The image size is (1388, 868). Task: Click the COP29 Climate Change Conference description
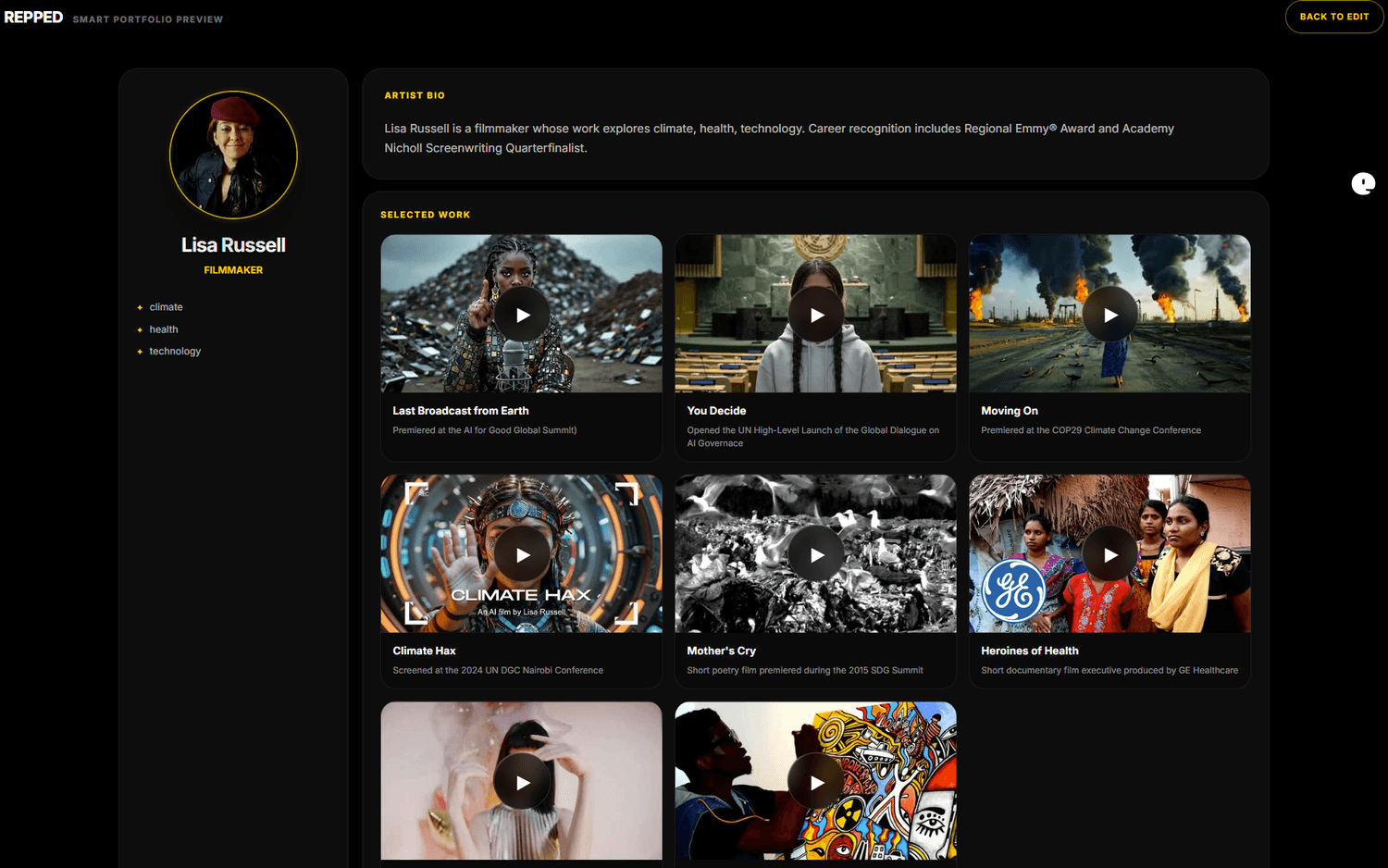coord(1091,430)
